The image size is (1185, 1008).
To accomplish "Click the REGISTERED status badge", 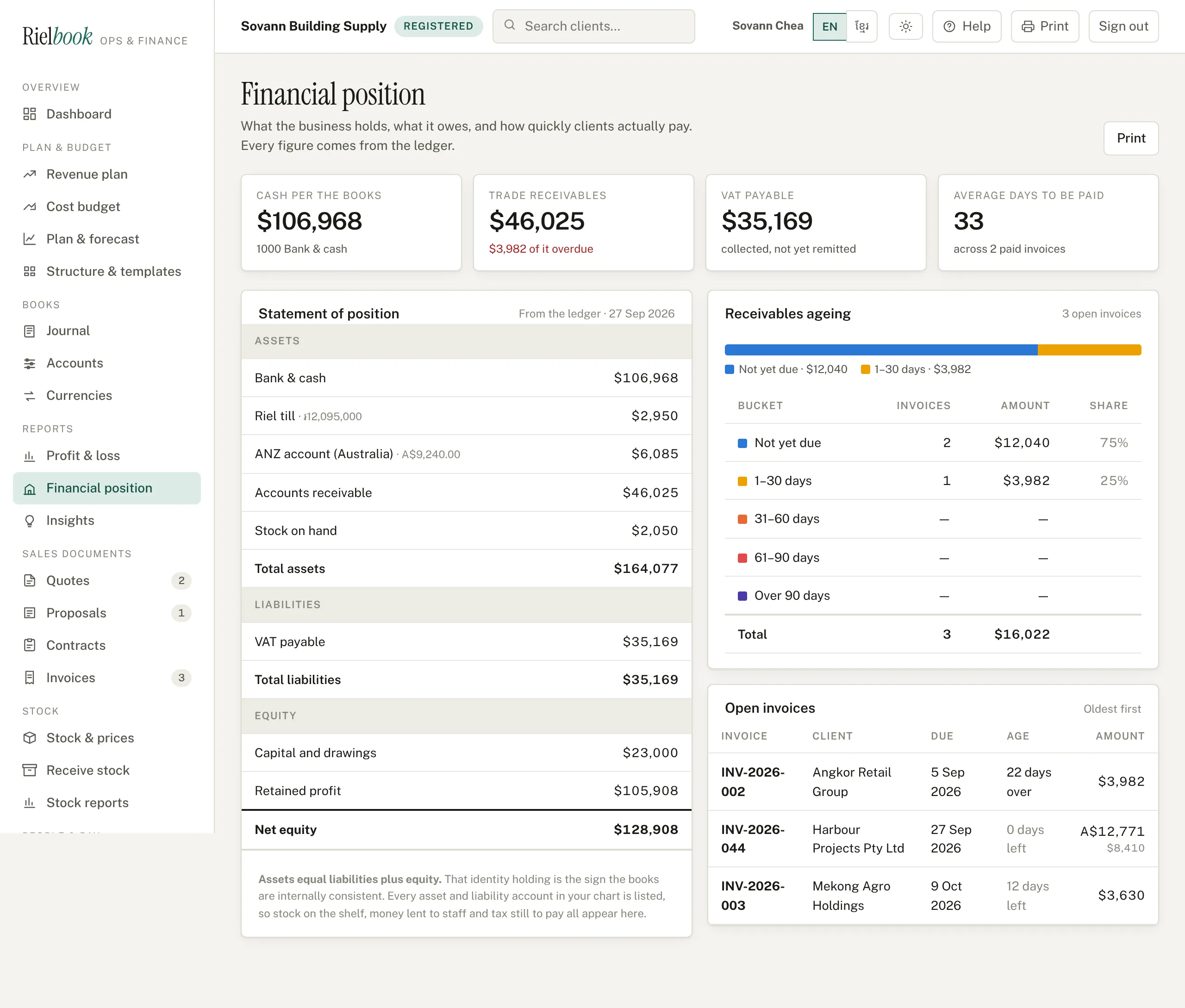I will click(438, 26).
